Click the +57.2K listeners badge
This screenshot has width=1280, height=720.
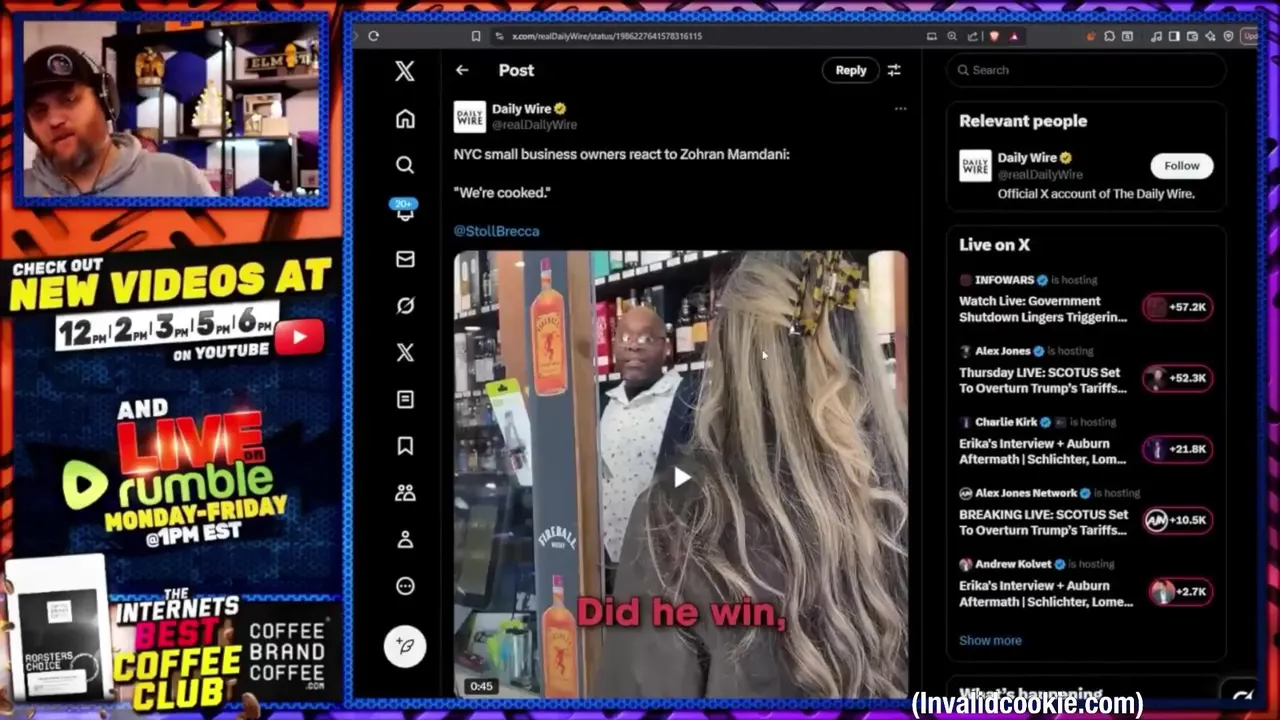(1178, 307)
